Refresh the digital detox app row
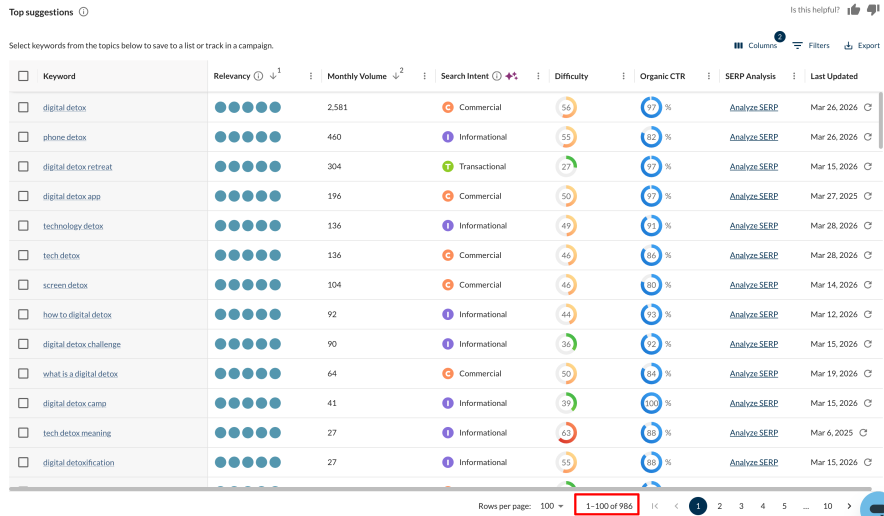Image resolution: width=884 pixels, height=516 pixels. 868,196
